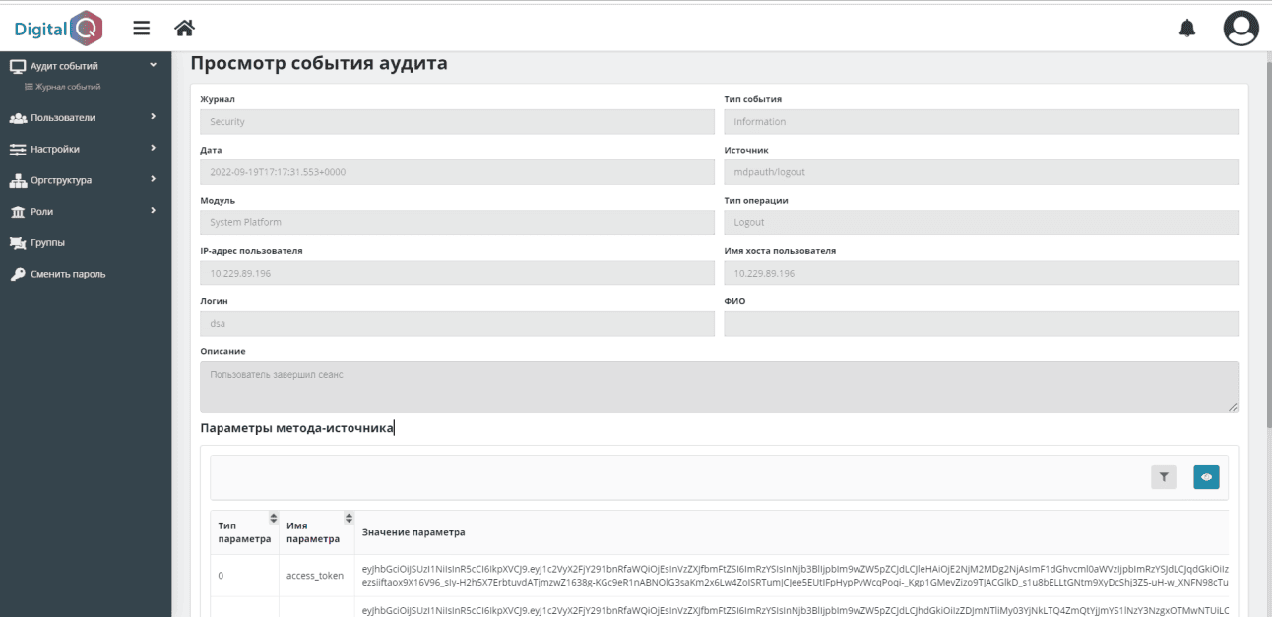The width and height of the screenshot is (1272, 617).
Task: Open notifications bell
Action: coord(1187,28)
